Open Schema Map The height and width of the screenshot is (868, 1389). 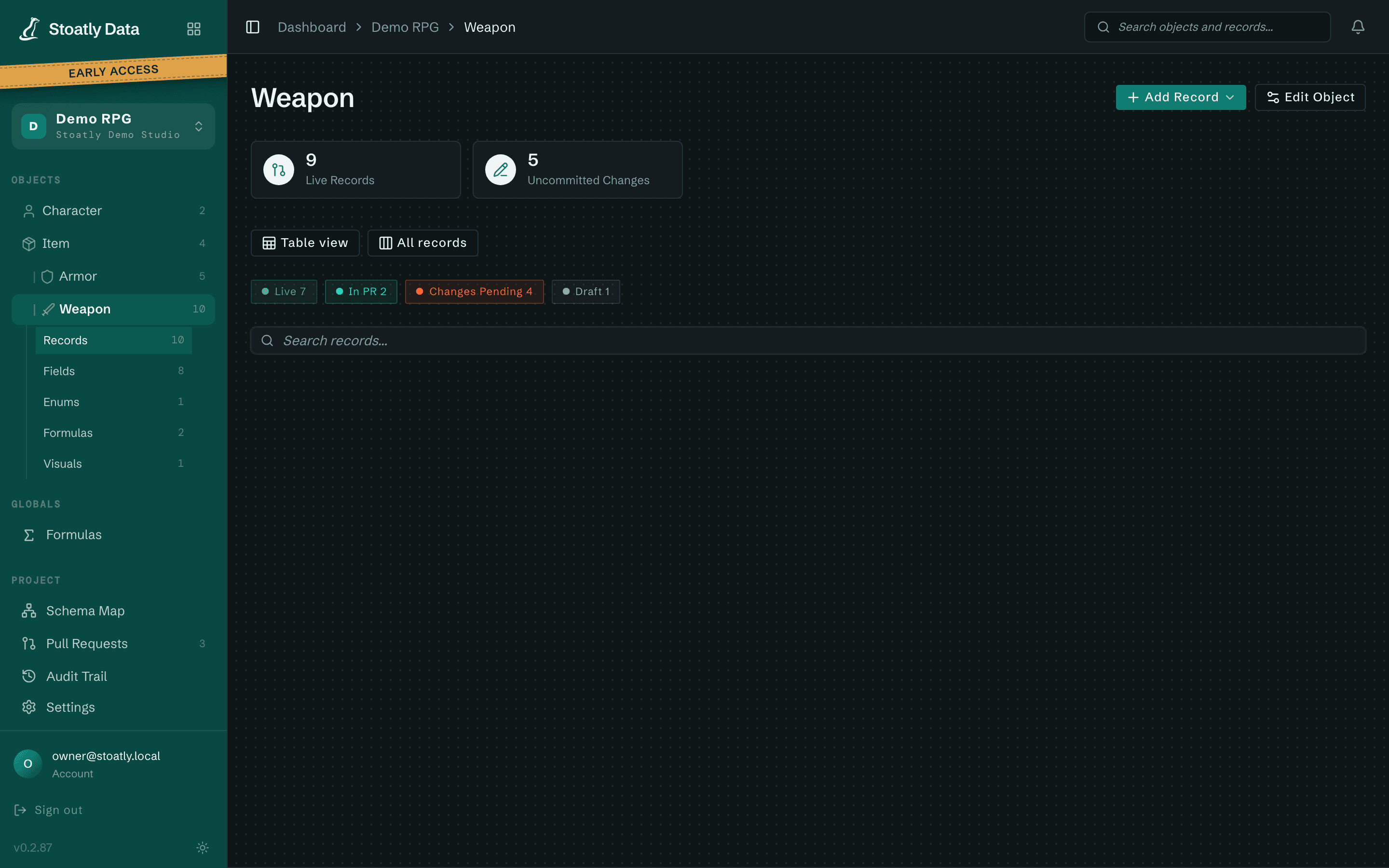tap(113, 611)
